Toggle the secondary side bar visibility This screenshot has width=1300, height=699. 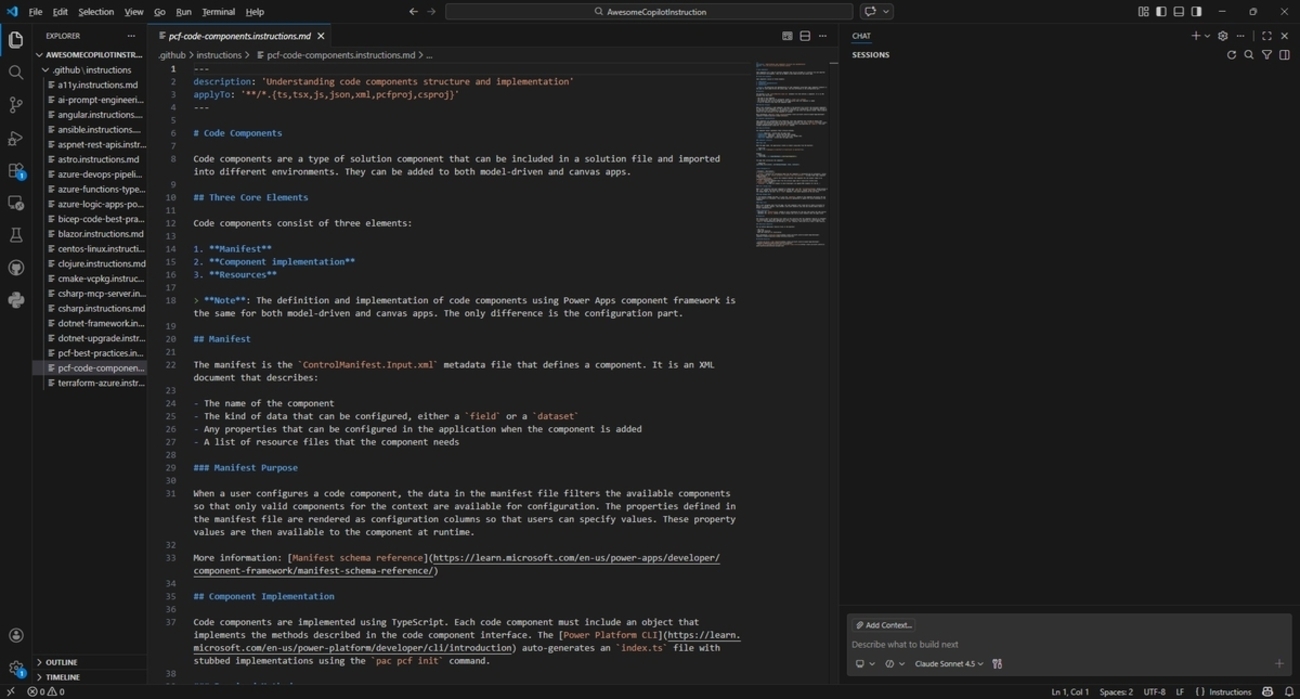click(1197, 12)
